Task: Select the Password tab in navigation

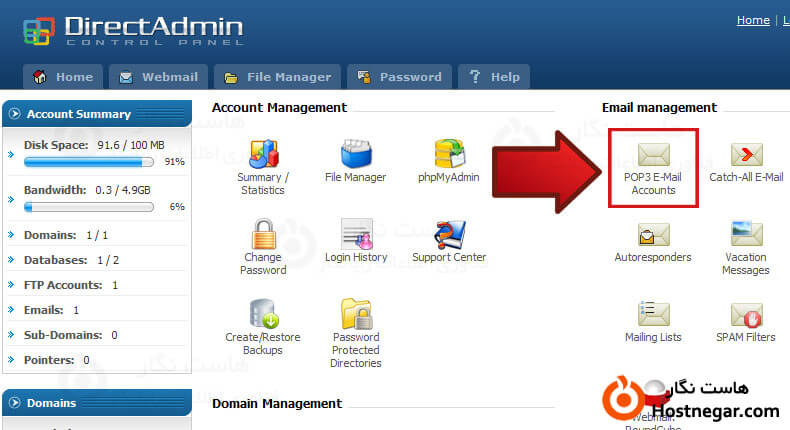Action: pyautogui.click(x=399, y=77)
